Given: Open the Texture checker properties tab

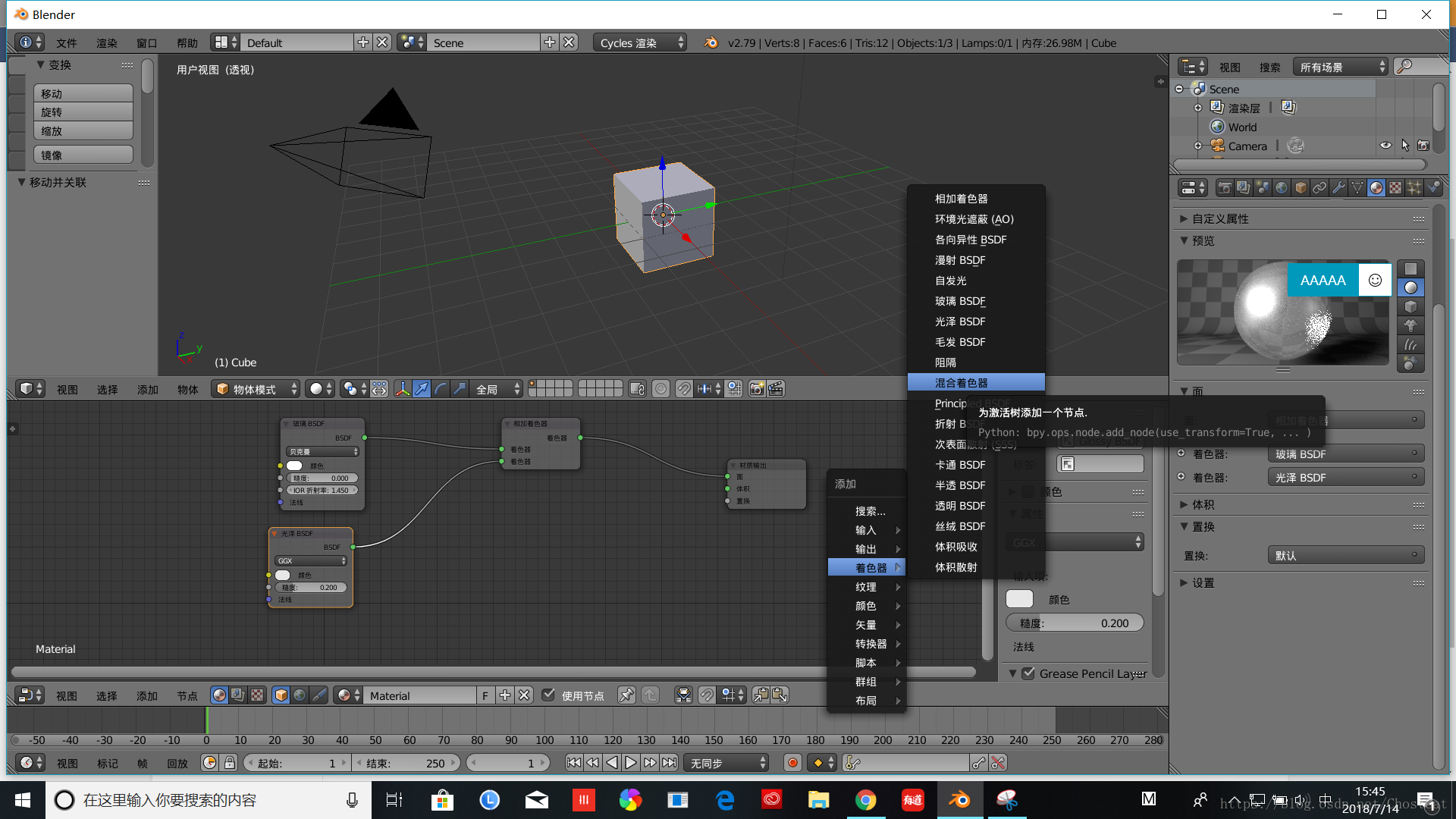Looking at the screenshot, I should 1395,188.
